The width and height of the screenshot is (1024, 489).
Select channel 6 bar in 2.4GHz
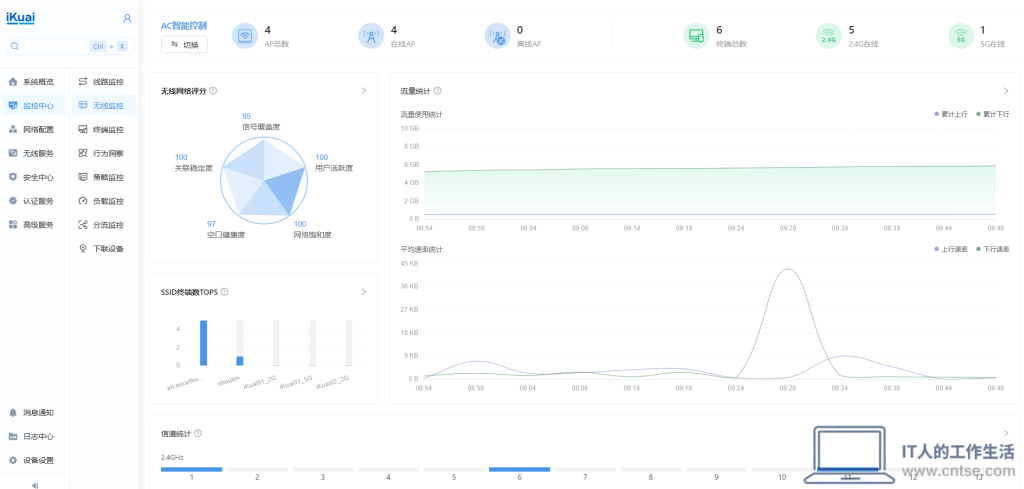coord(519,469)
